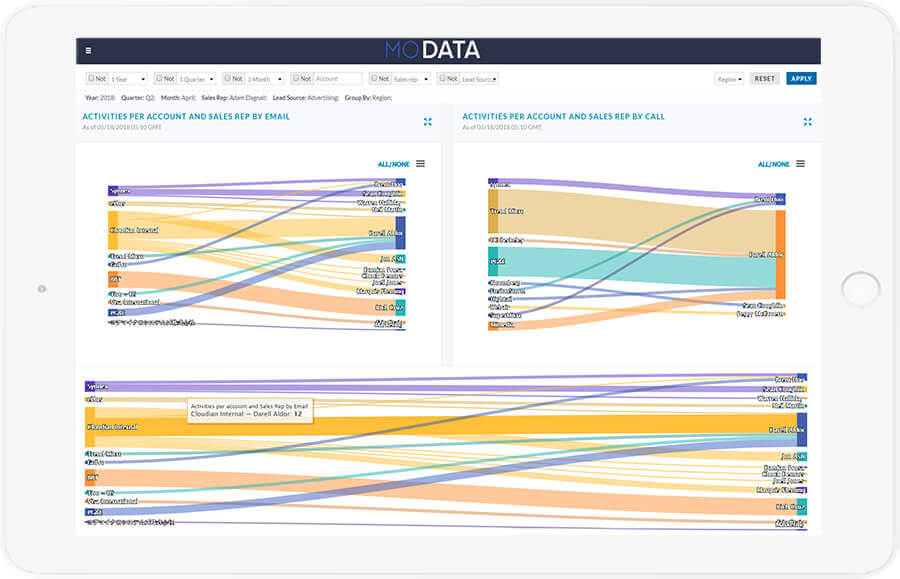Viewport: 900px width, 579px height.
Task: Toggle the Not checkbox for Year
Action: pos(92,78)
